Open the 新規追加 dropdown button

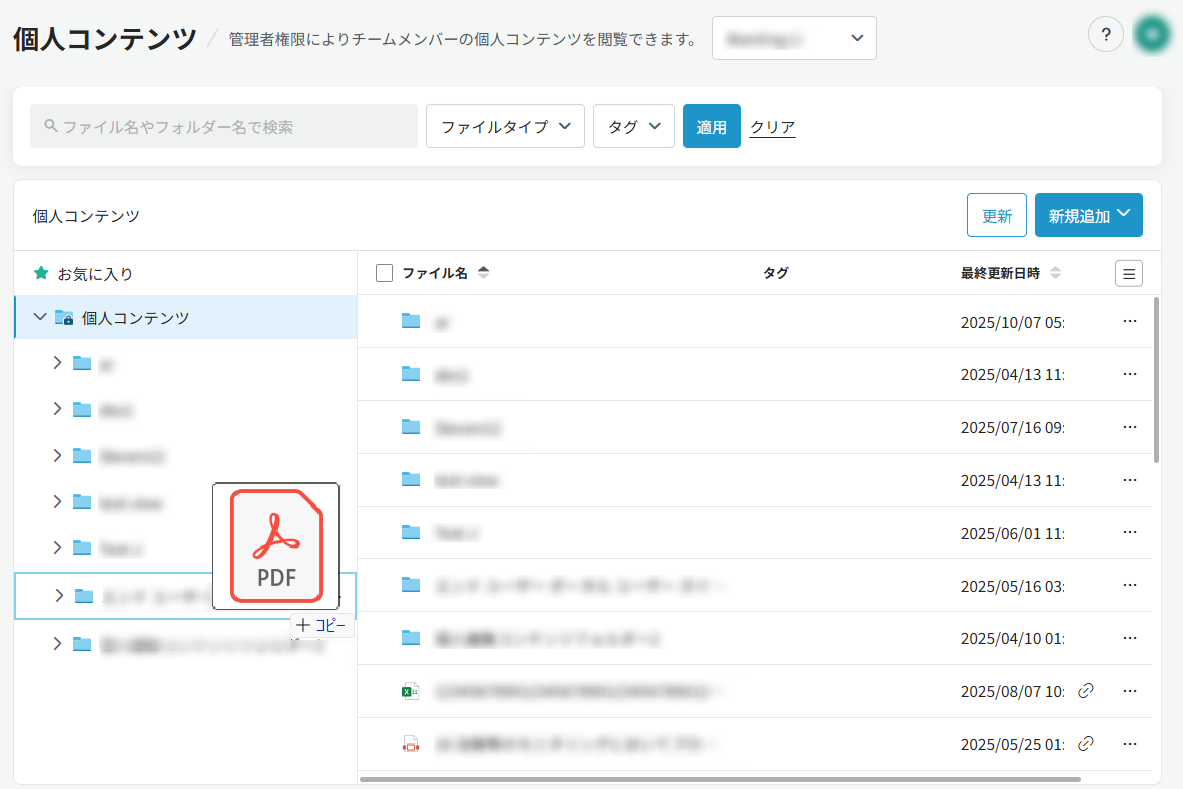(x=1088, y=215)
